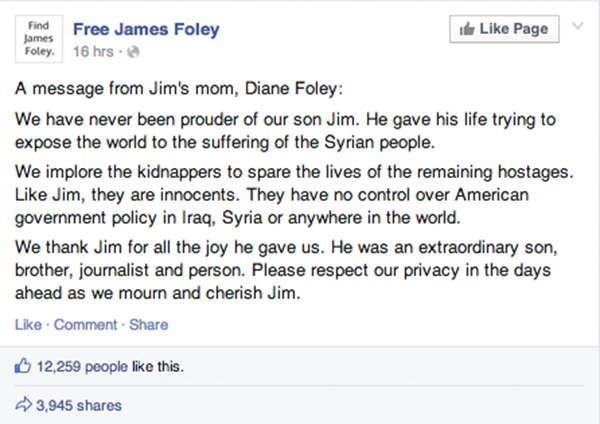The image size is (600, 424).
Task: Click the public globe privacy icon
Action: click(133, 52)
